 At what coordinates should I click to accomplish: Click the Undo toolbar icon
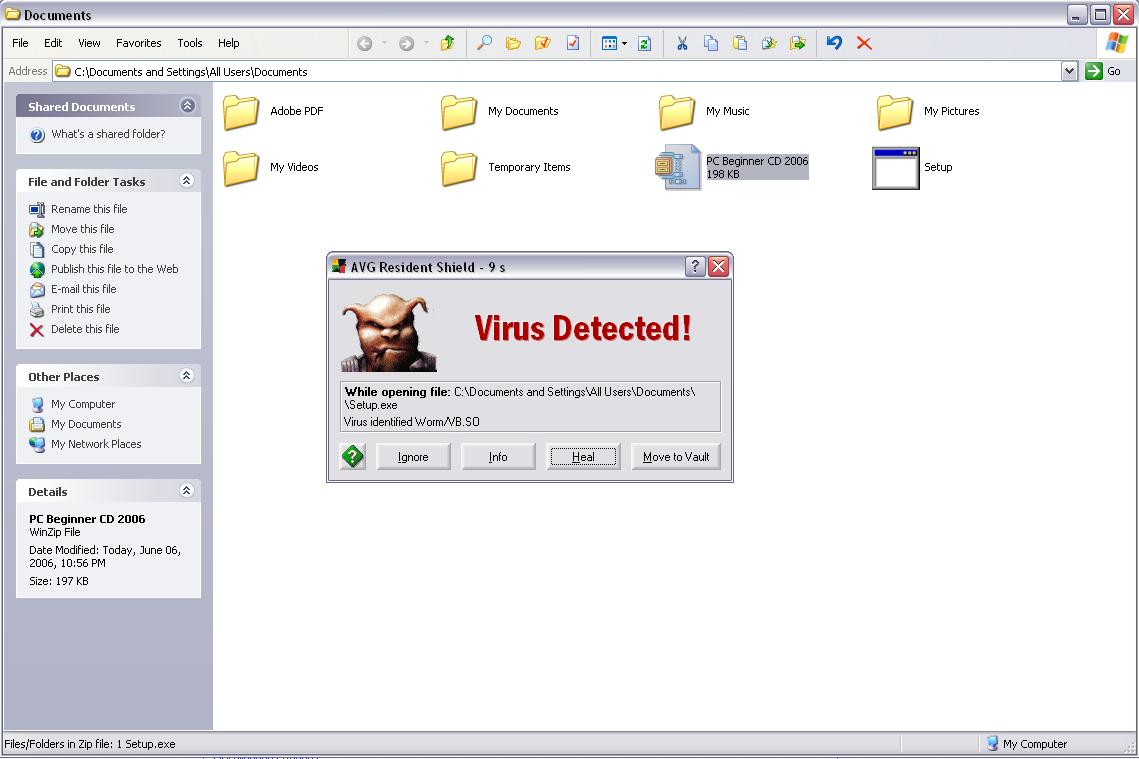pos(834,43)
